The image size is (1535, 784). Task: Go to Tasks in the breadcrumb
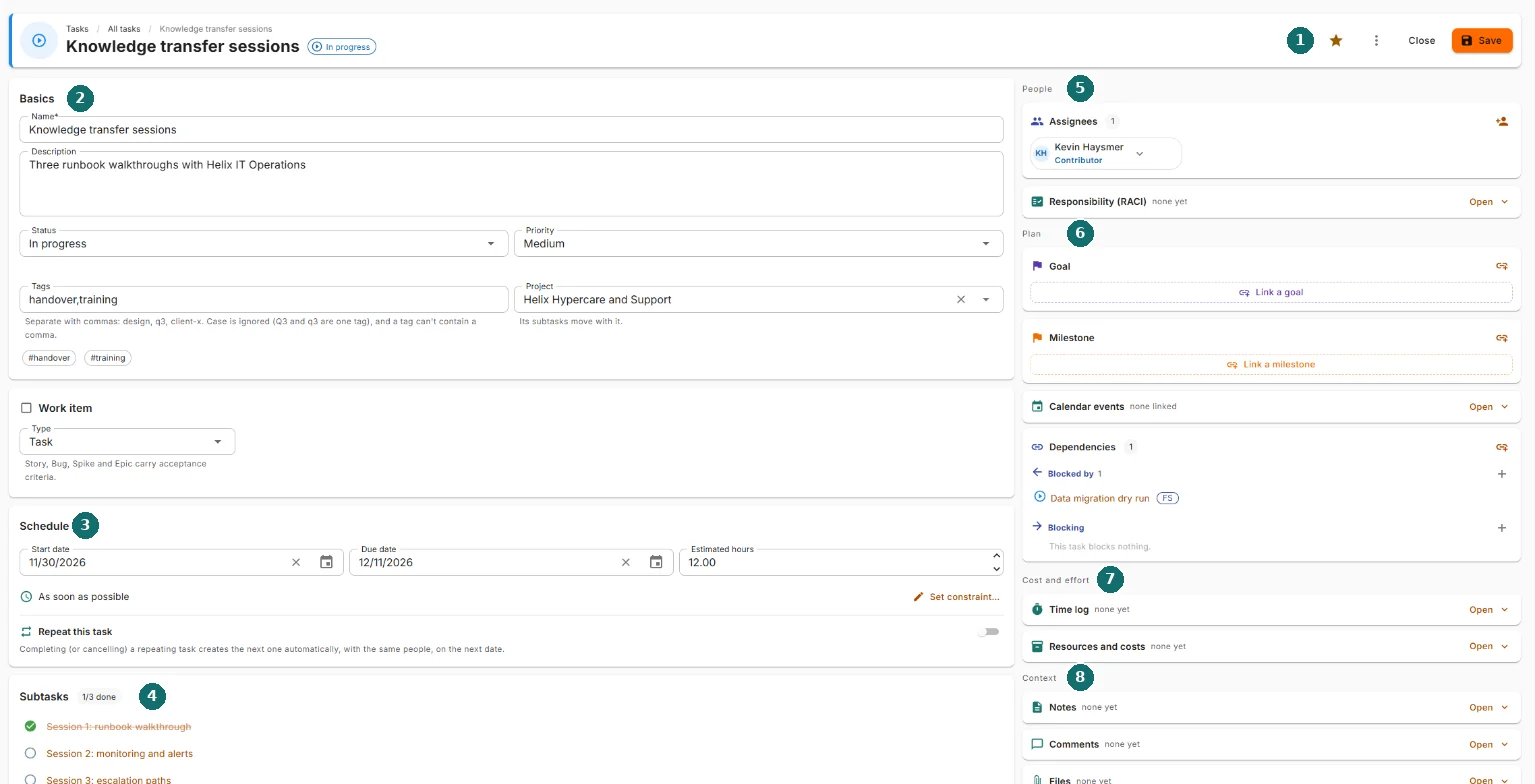(77, 29)
